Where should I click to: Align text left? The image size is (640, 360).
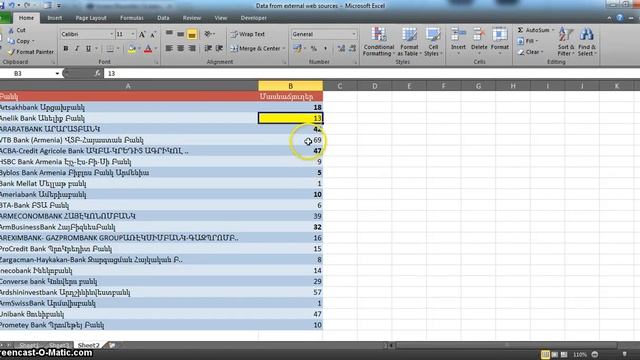[x=169, y=49]
